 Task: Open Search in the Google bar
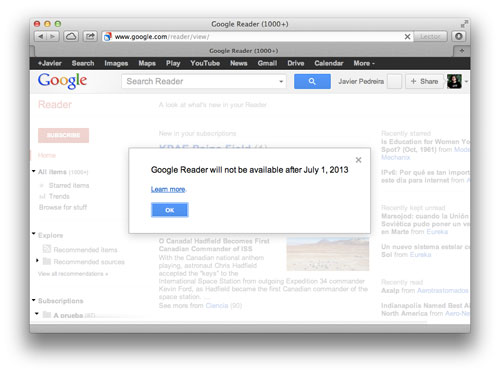(x=83, y=63)
